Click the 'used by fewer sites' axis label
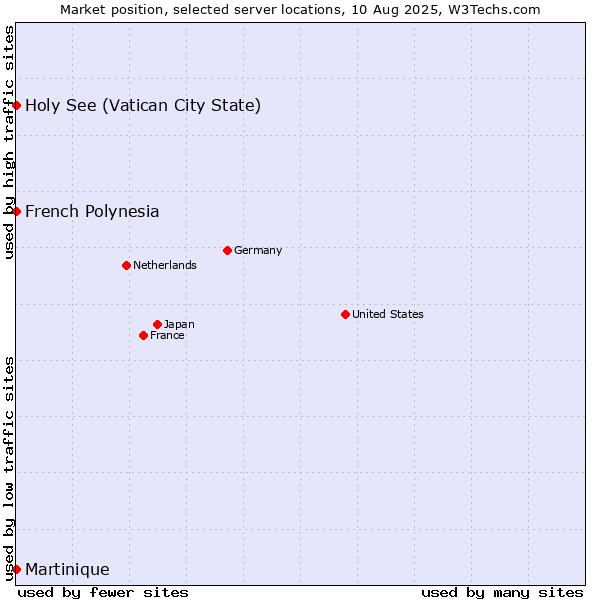Image resolution: width=600 pixels, height=600 pixels. click(x=103, y=593)
